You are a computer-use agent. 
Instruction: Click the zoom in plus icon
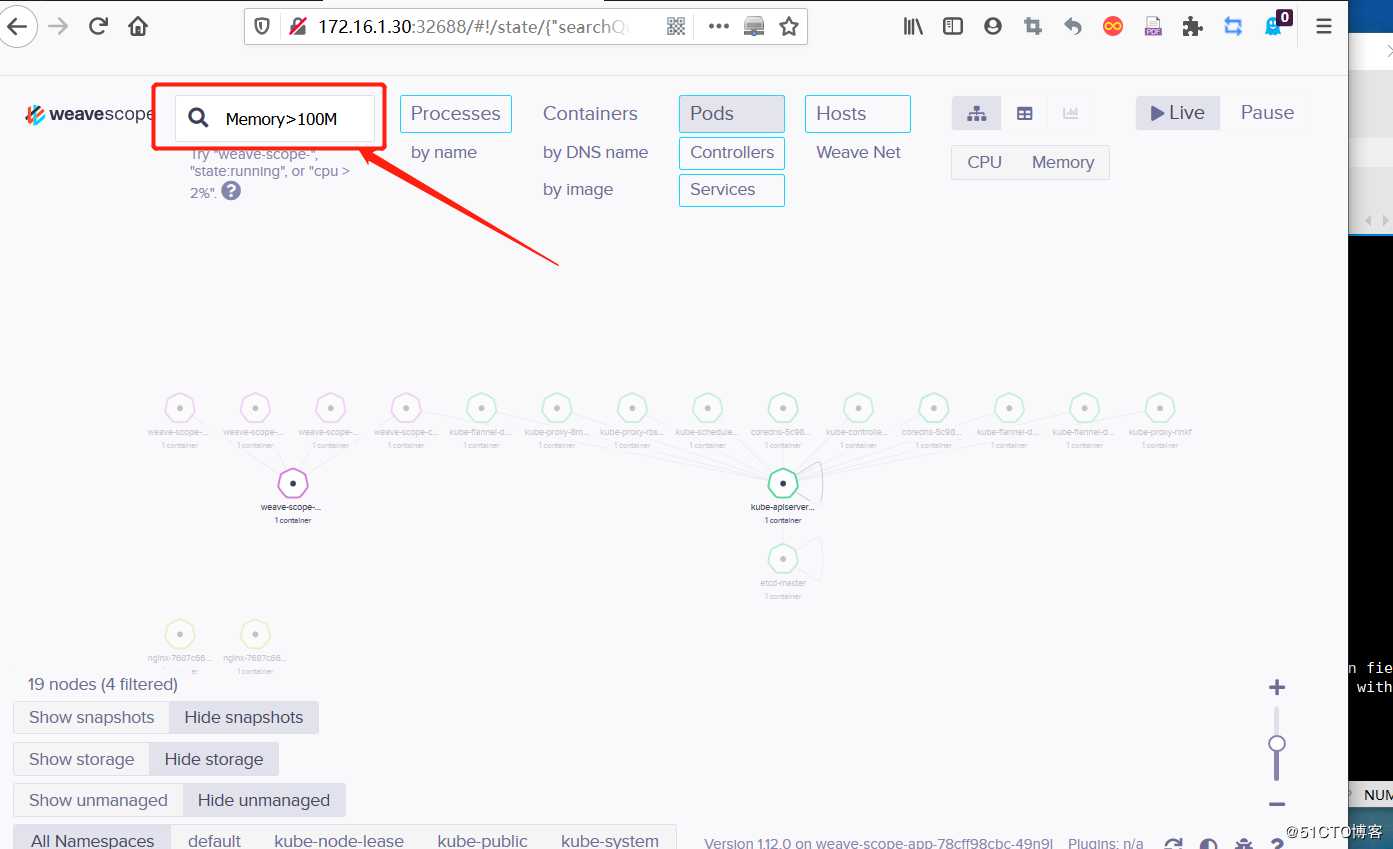click(1276, 687)
